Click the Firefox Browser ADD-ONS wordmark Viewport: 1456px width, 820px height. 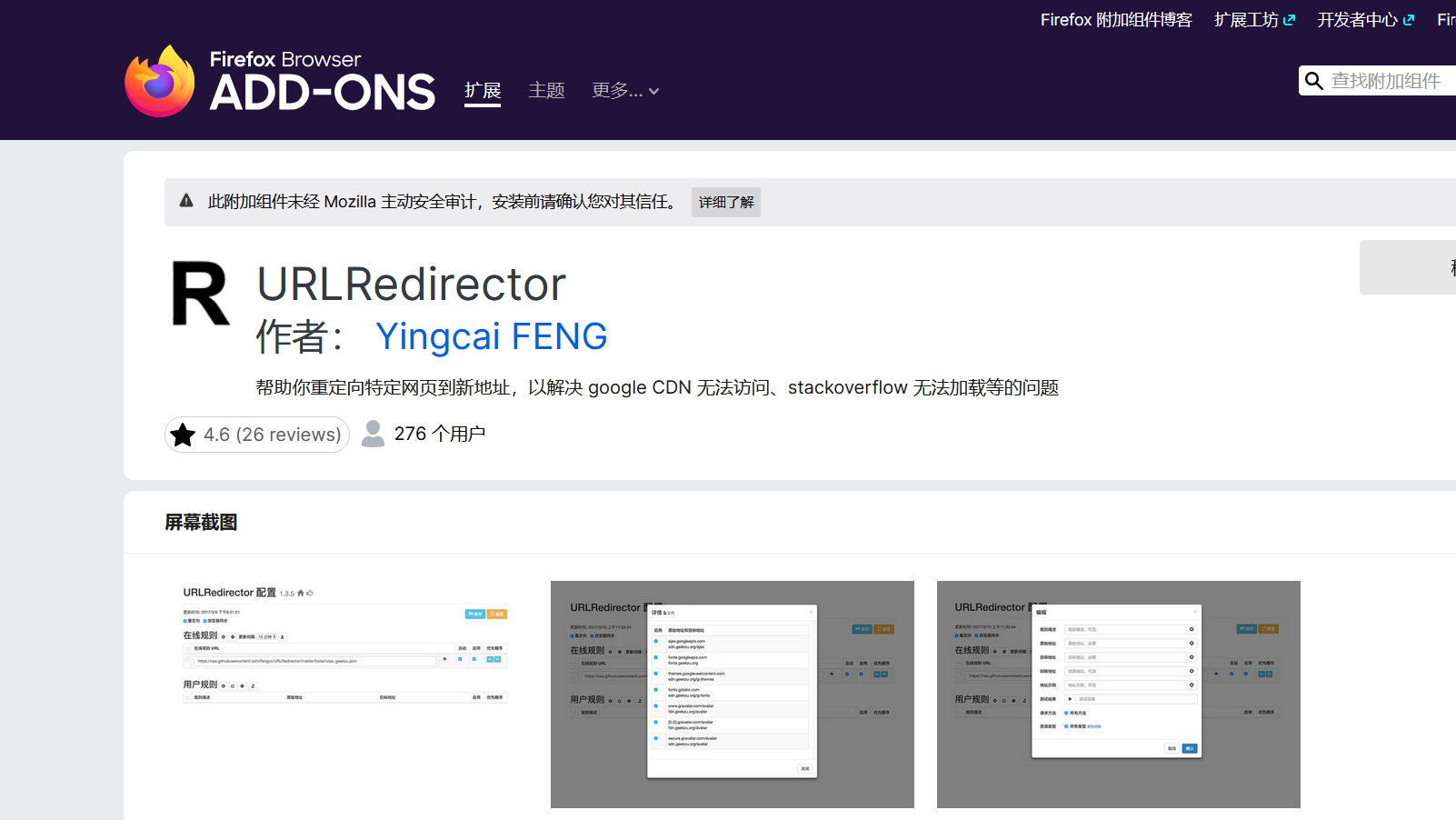pyautogui.click(x=322, y=82)
